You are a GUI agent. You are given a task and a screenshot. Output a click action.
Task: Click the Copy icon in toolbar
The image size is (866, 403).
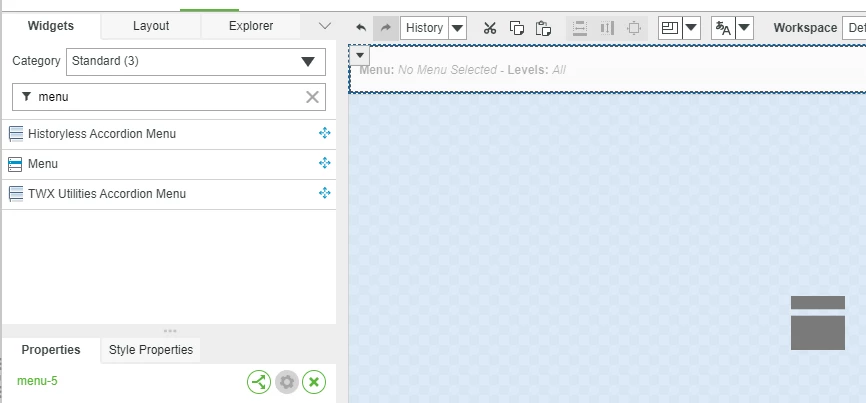click(516, 28)
